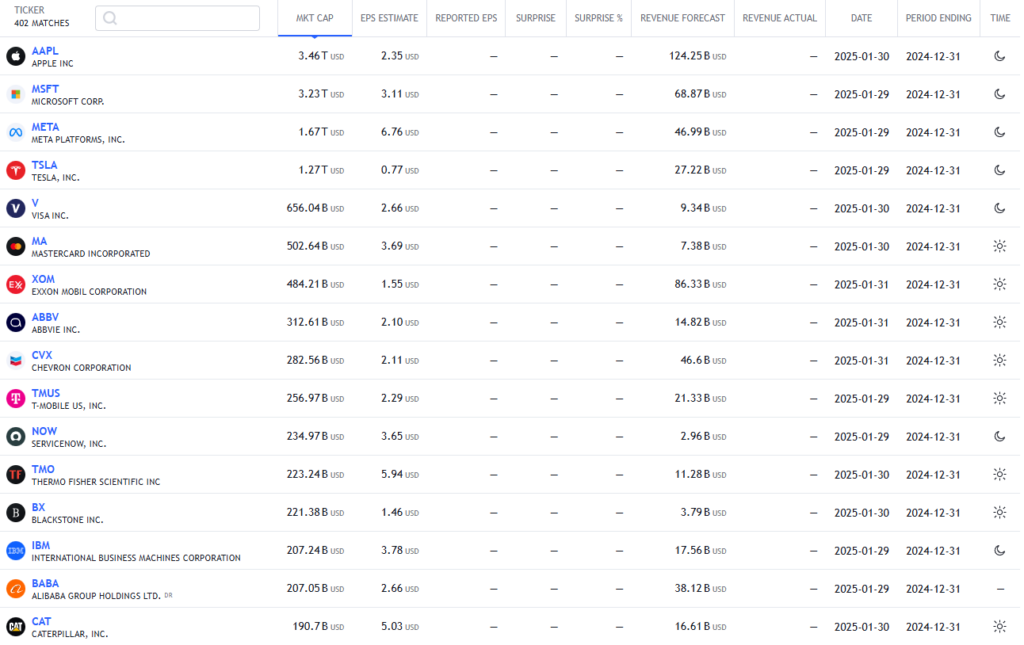The height and width of the screenshot is (645, 1024).
Task: Click the Thermo Fisher logo icon
Action: tap(16, 475)
